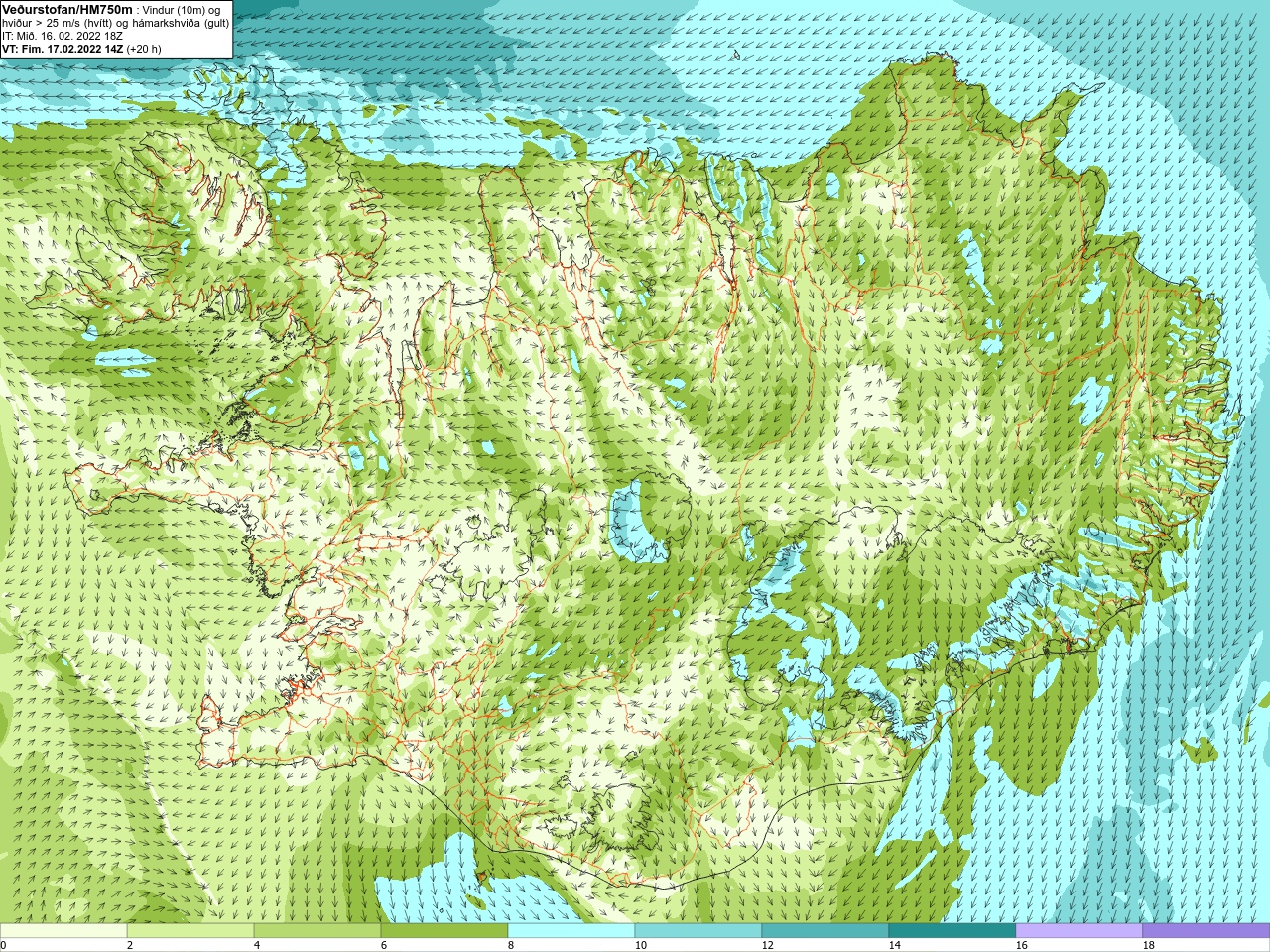Click the "10" tick label on wind scale
The height and width of the screenshot is (952, 1270).
[641, 945]
